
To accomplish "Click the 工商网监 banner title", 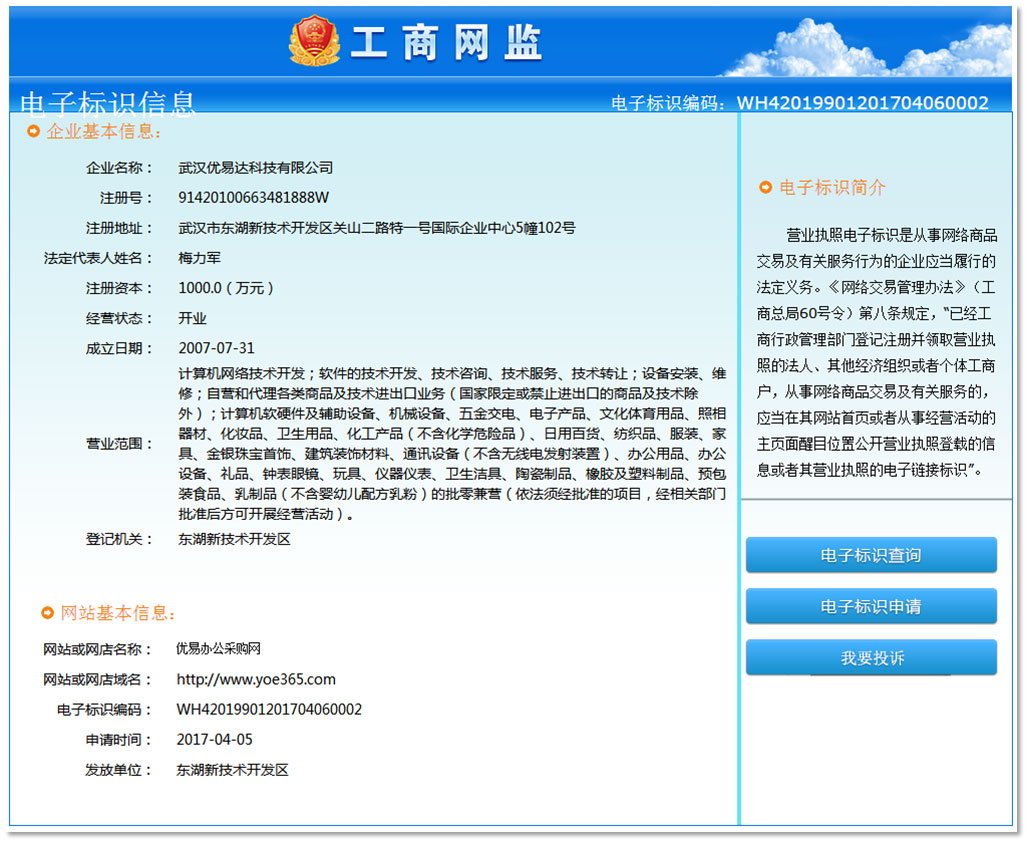I will point(446,42).
